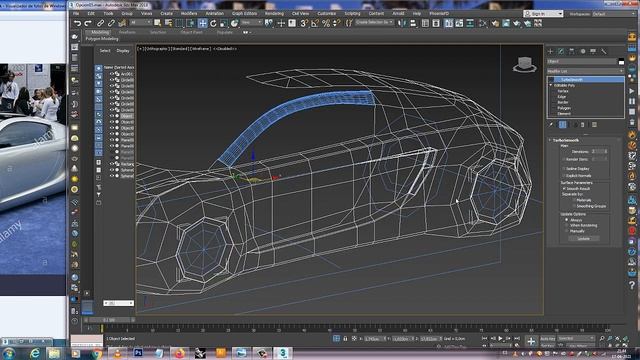640x360 pixels.
Task: Activate the Select and Scale tool
Action: click(x=224, y=24)
